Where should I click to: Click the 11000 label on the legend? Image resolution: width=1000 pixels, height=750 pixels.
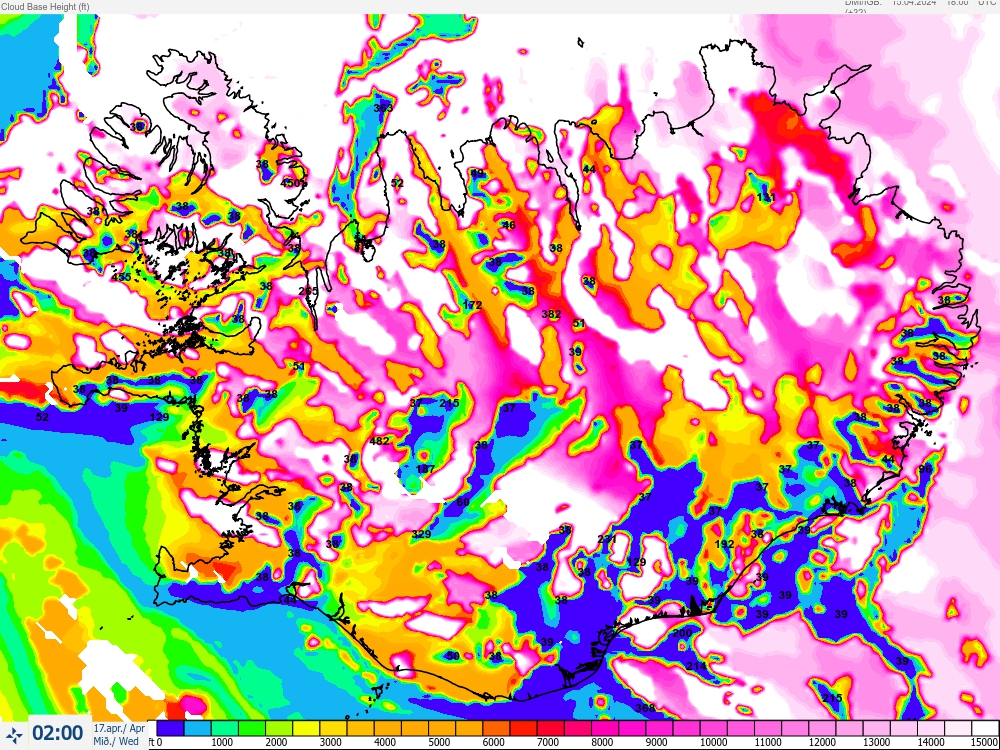pyautogui.click(x=767, y=742)
